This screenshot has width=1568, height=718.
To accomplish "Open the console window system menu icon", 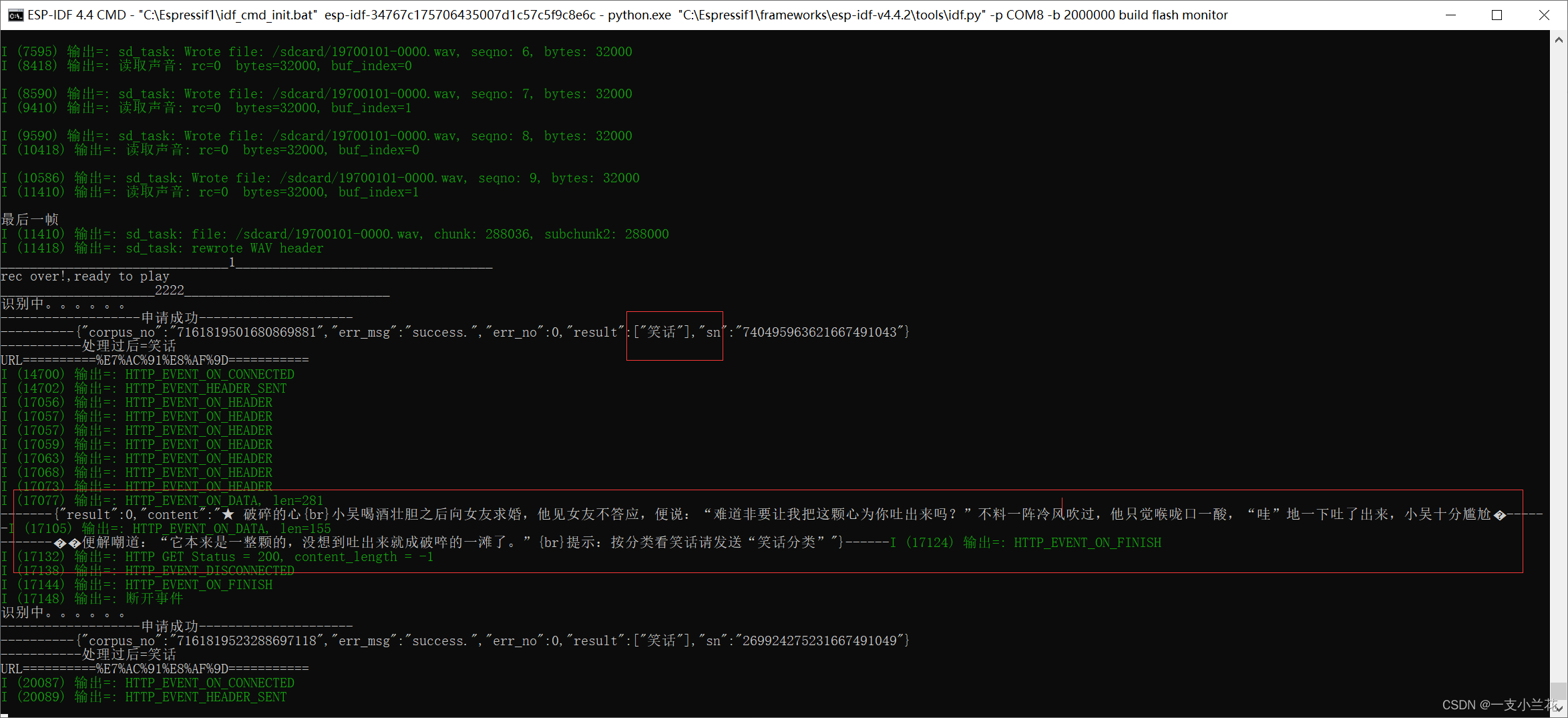I will click(x=15, y=15).
